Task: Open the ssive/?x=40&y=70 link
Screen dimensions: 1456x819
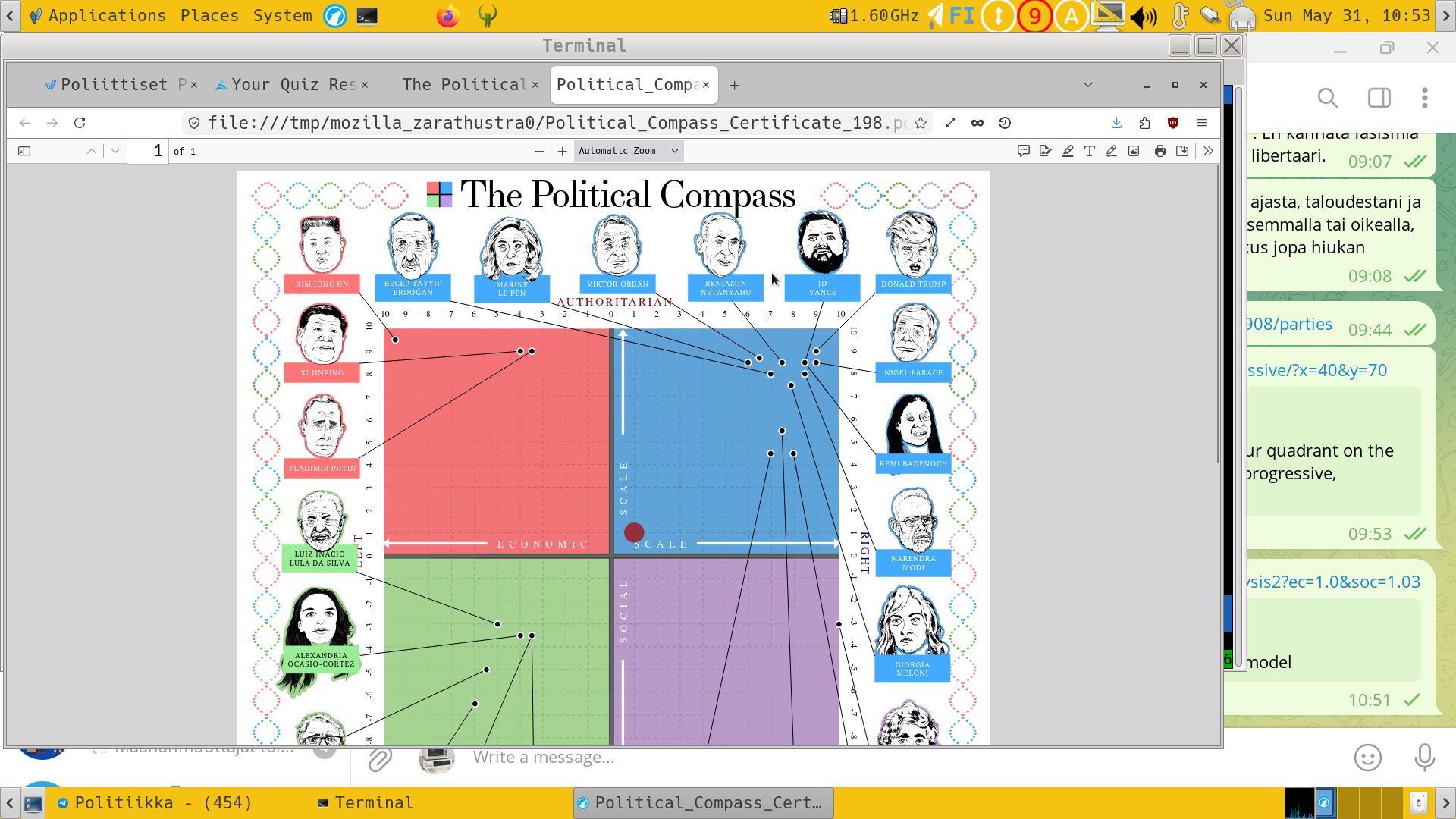Action: click(x=1317, y=371)
